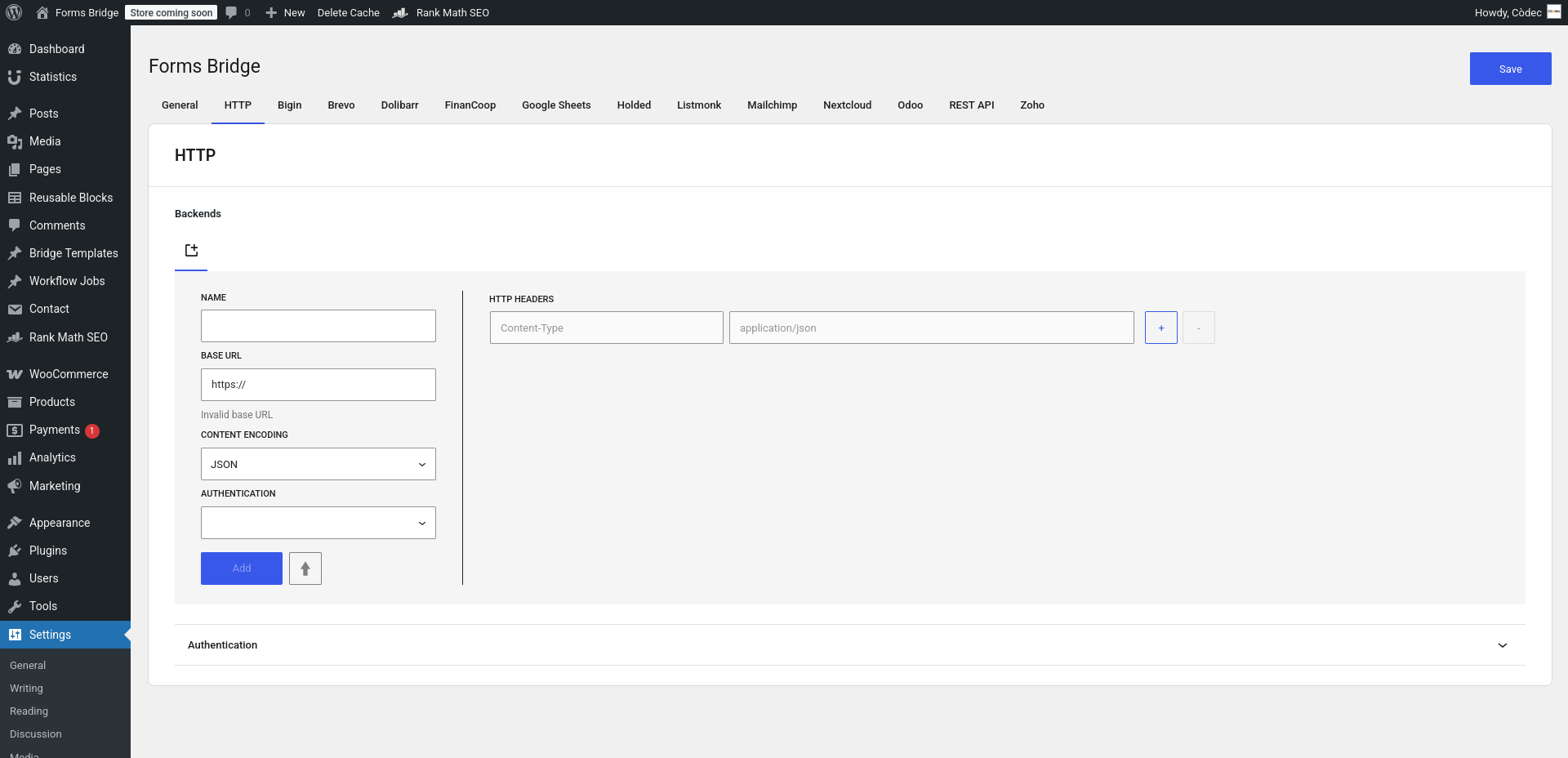Open the Statistics sidebar item
The height and width of the screenshot is (758, 1568).
[65, 77]
